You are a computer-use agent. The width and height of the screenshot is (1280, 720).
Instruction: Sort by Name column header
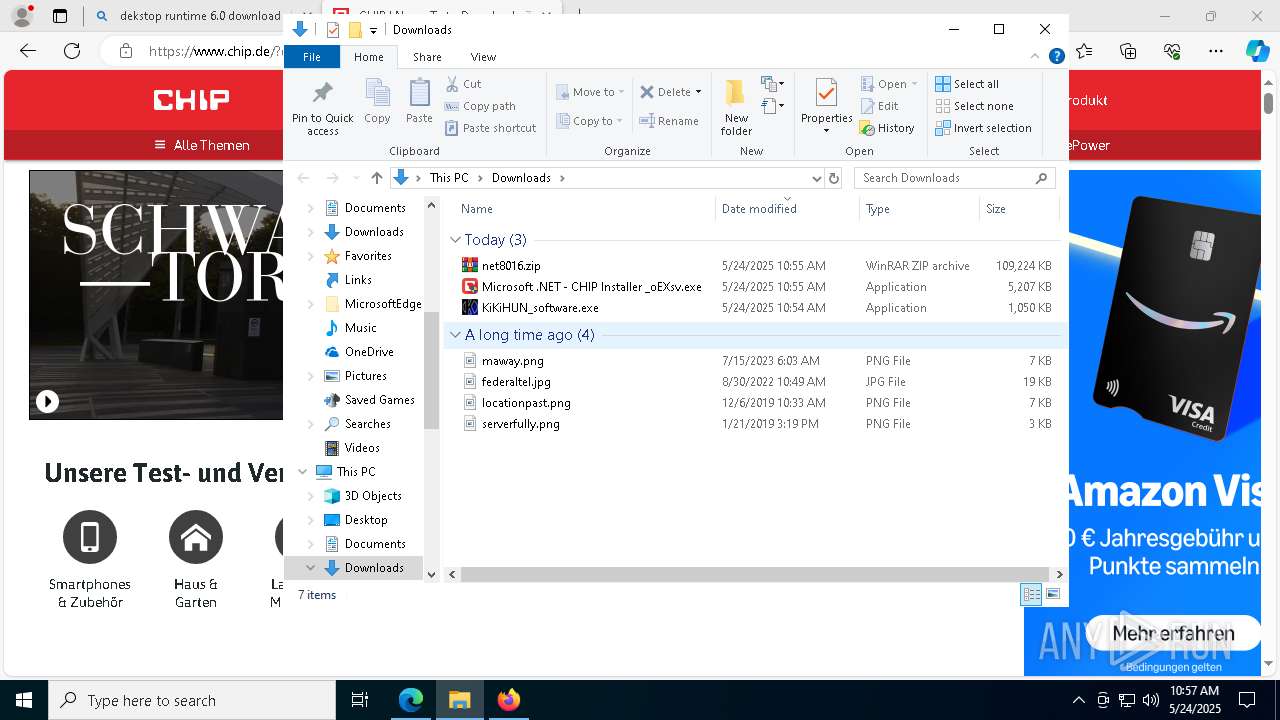[477, 209]
